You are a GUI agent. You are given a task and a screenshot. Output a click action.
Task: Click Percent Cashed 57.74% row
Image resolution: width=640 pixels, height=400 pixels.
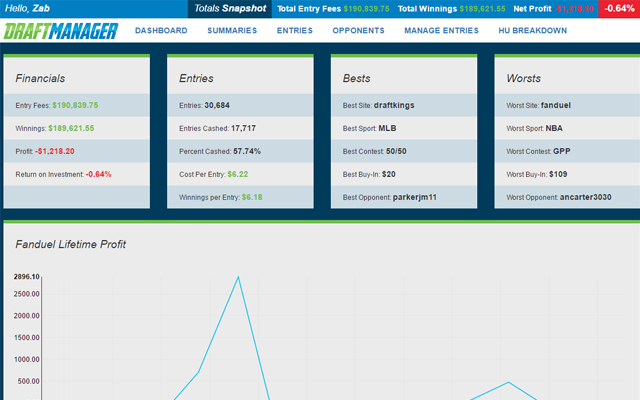coord(240,151)
